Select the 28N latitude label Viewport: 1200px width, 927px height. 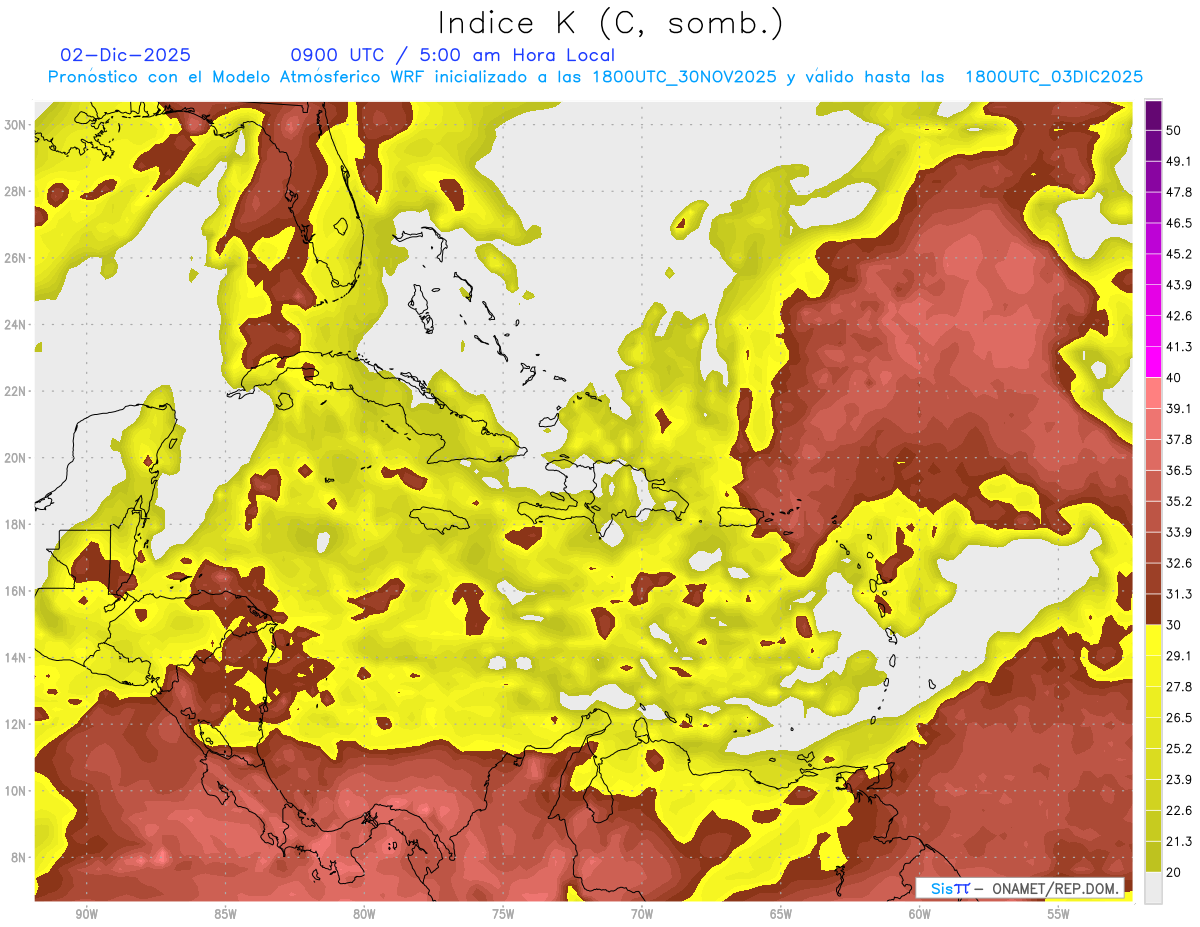[x=15, y=191]
